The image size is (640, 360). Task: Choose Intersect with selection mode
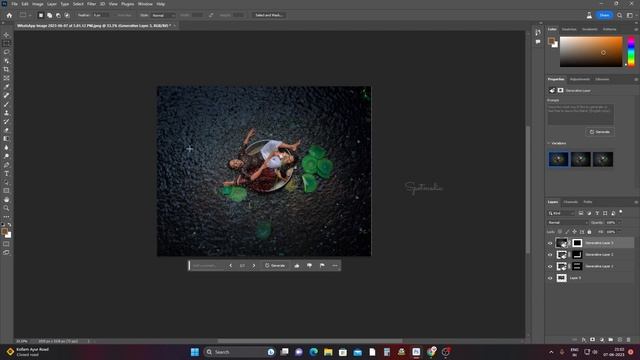coord(67,15)
